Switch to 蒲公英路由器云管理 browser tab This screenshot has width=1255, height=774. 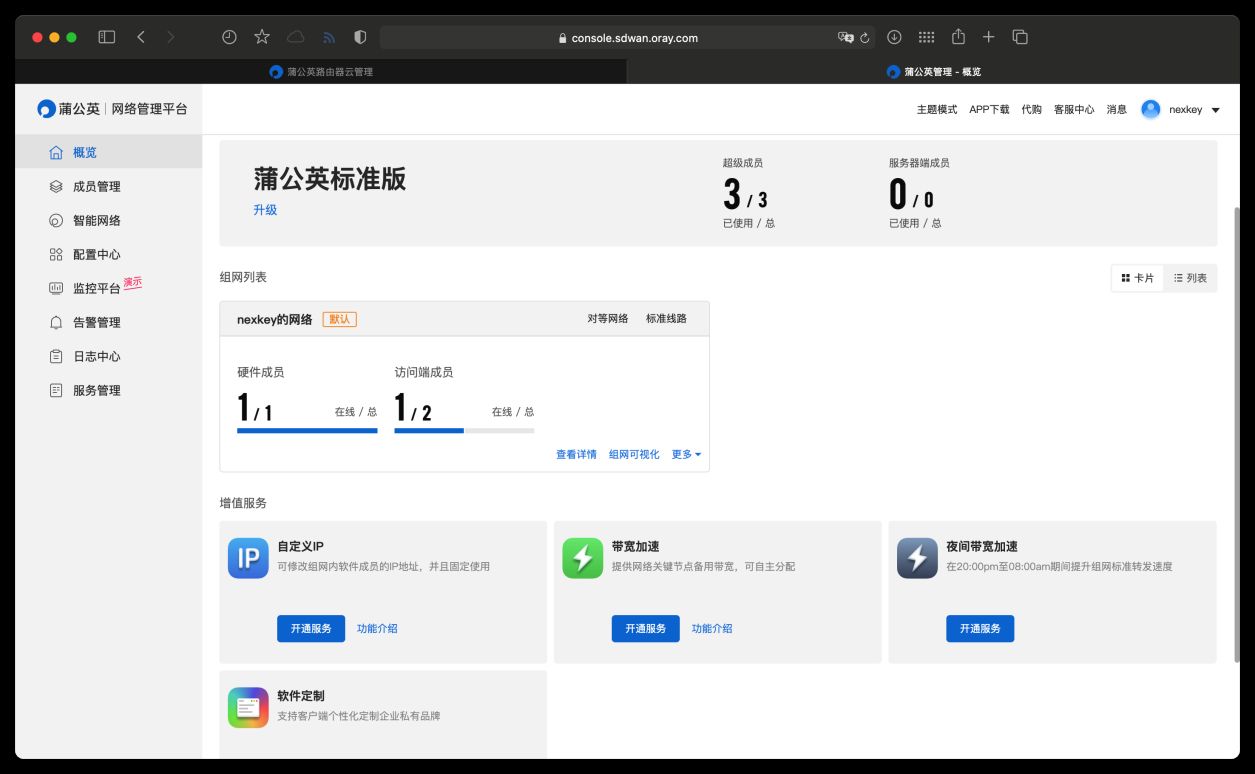[x=321, y=72]
